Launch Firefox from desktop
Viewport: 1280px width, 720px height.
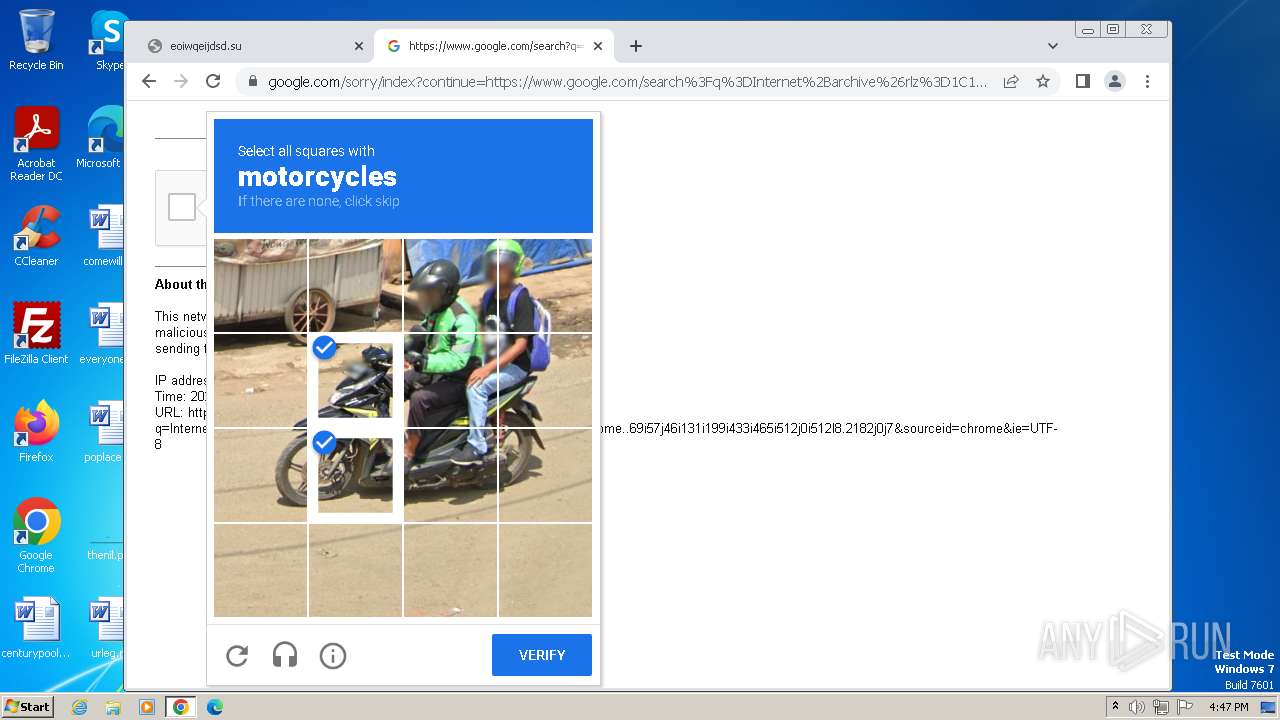[x=36, y=432]
